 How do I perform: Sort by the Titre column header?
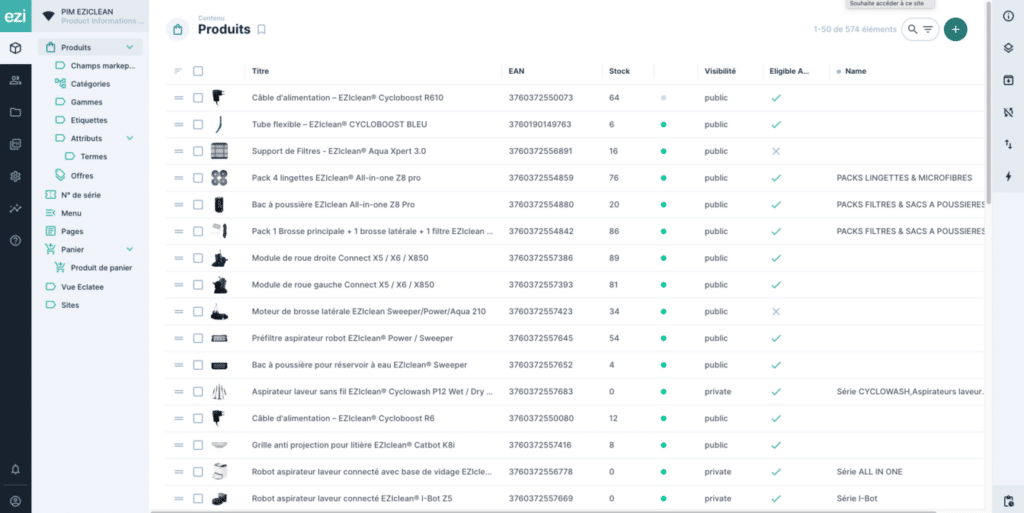(x=260, y=71)
